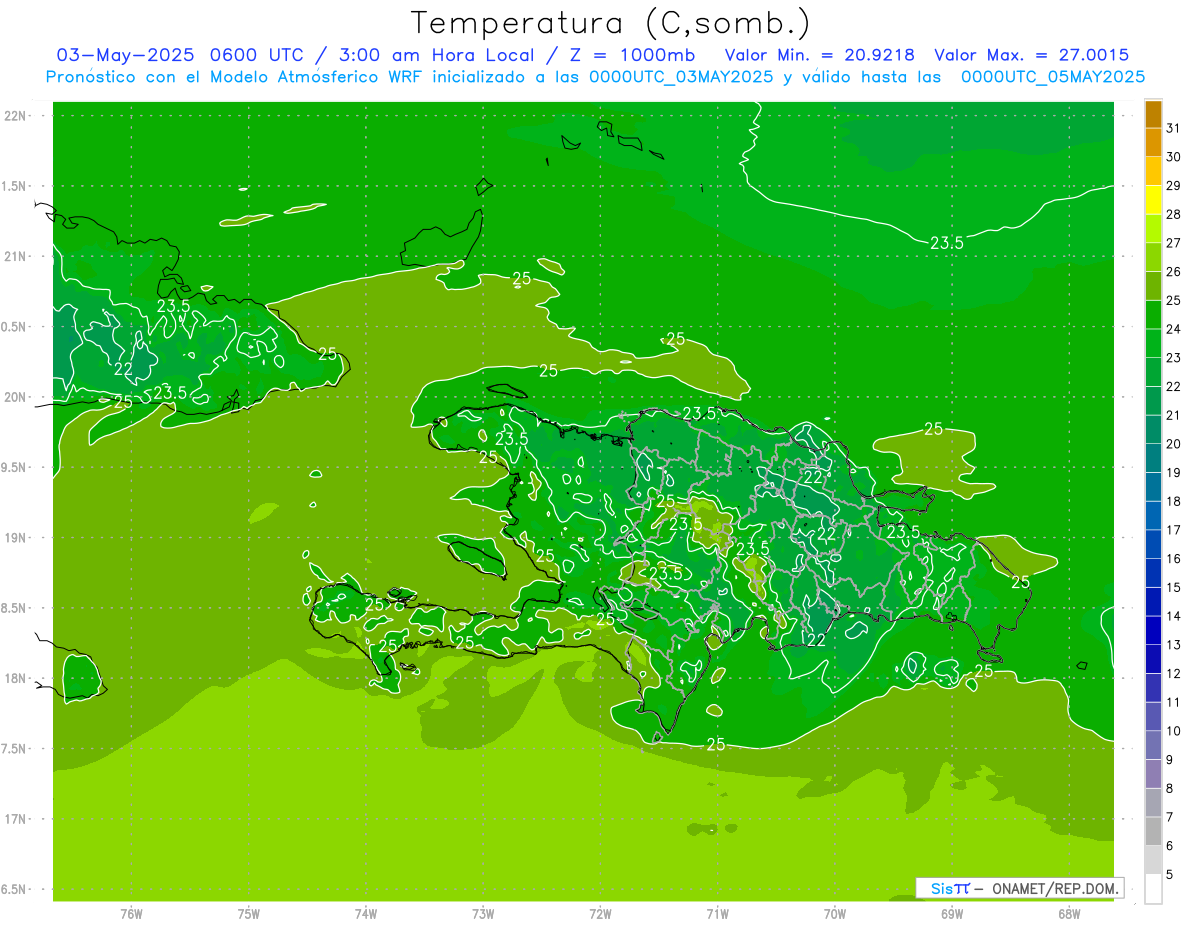The image size is (1200, 927).
Task: Click the '0600 UTC' time text
Action: point(254,55)
